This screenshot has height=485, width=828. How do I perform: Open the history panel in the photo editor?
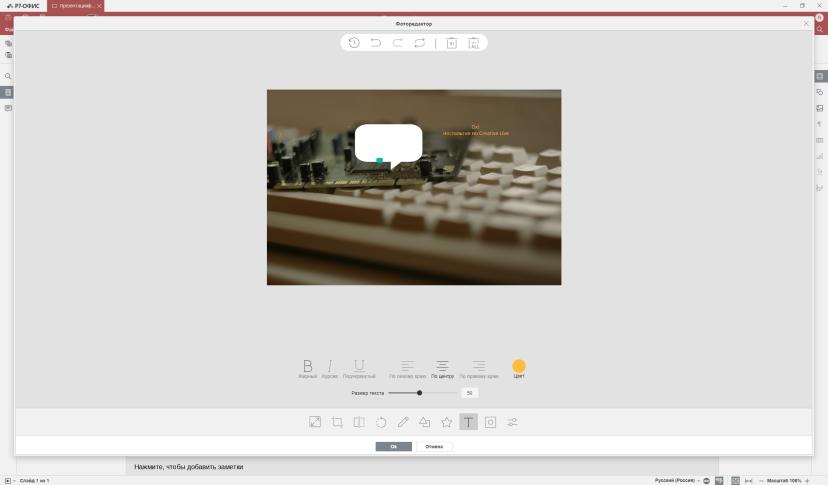[354, 43]
